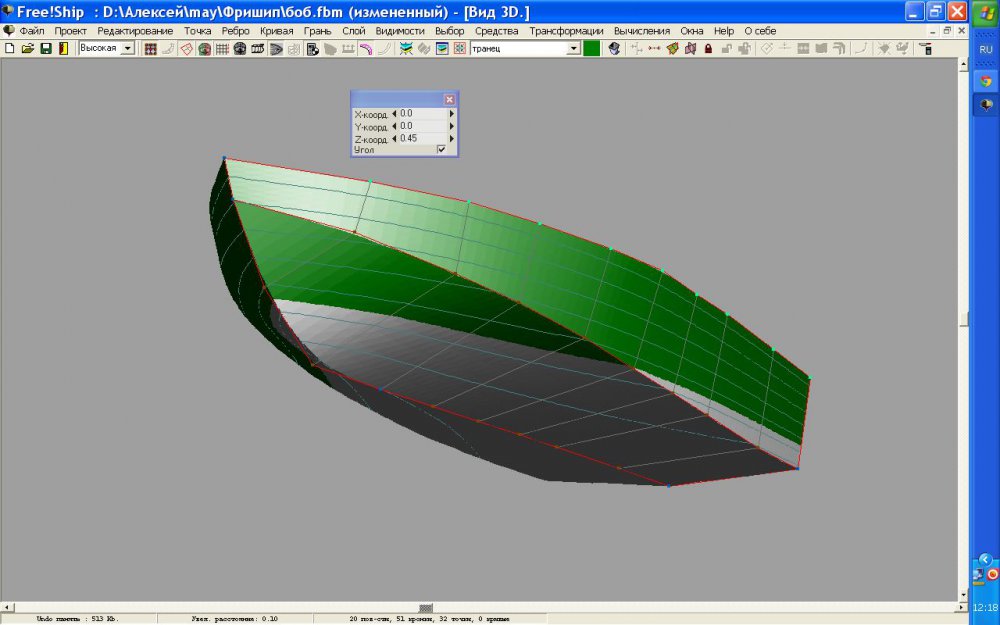Open the Вычисления menu

pyautogui.click(x=642, y=31)
